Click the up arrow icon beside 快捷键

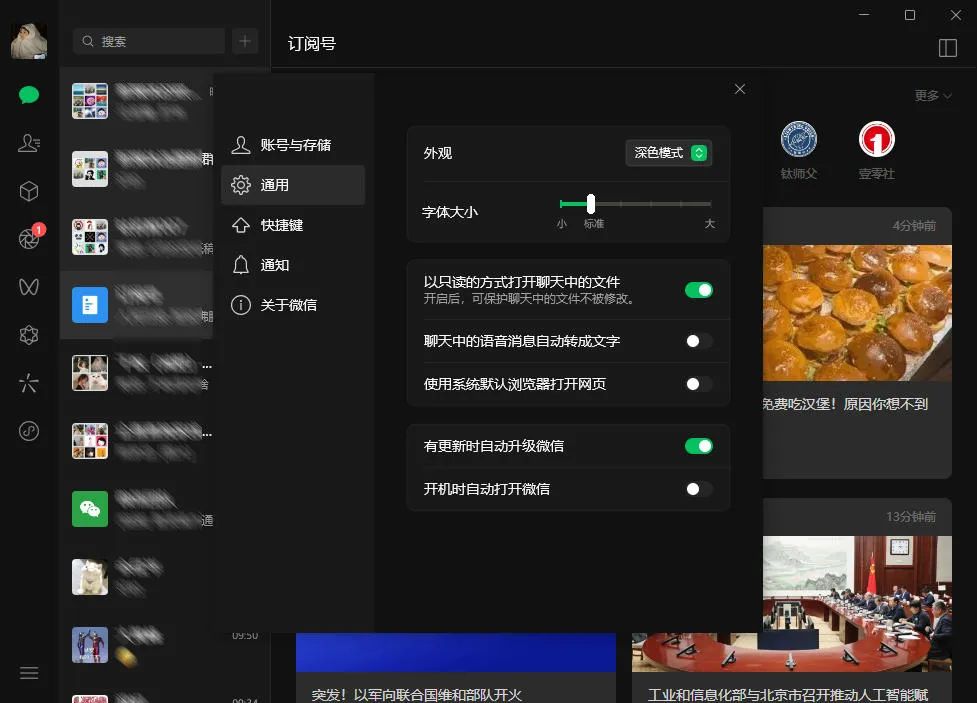tap(241, 225)
